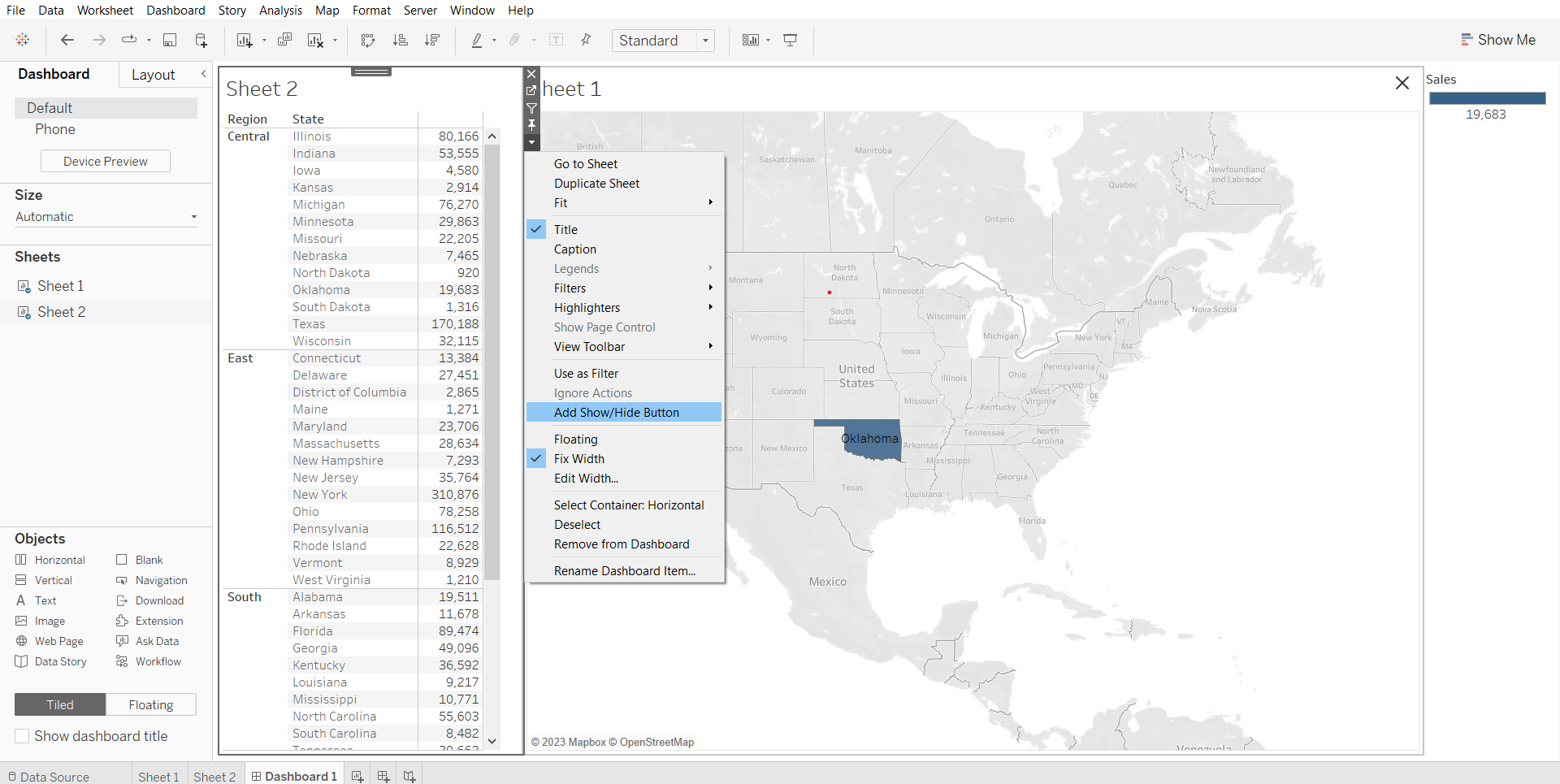Viewport: 1560px width, 784px height.
Task: Select Add Show/Hide Button menu item
Action: [616, 413]
